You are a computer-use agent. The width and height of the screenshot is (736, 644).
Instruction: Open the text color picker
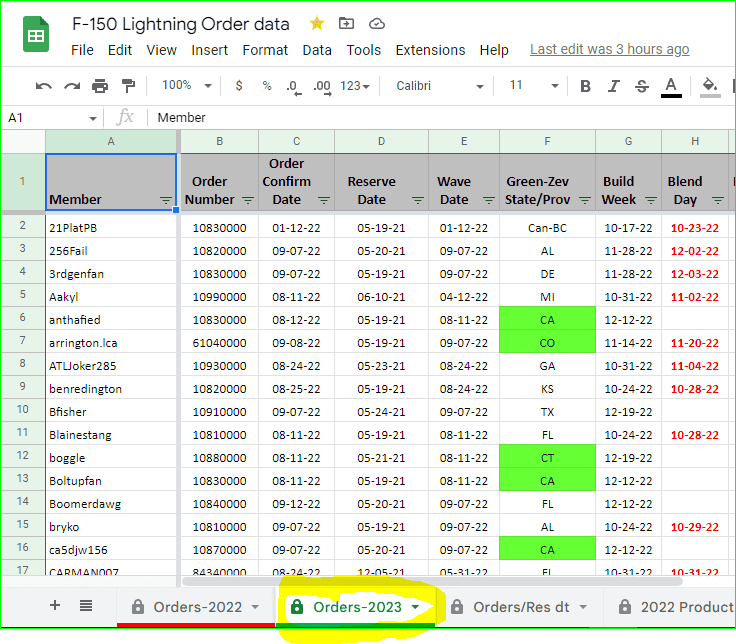tap(671, 86)
